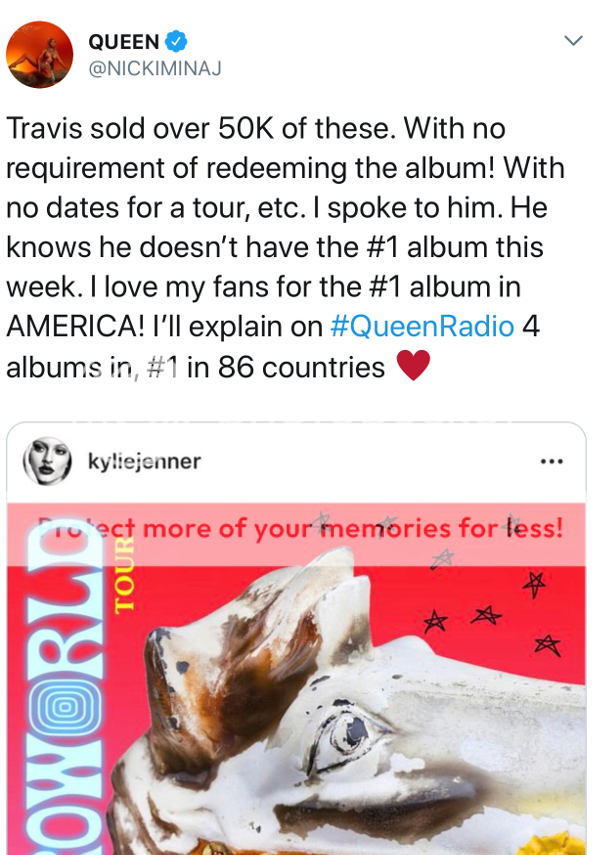Follow the #QueenRadio hashtag link
This screenshot has width=600, height=855.
pos(422,327)
